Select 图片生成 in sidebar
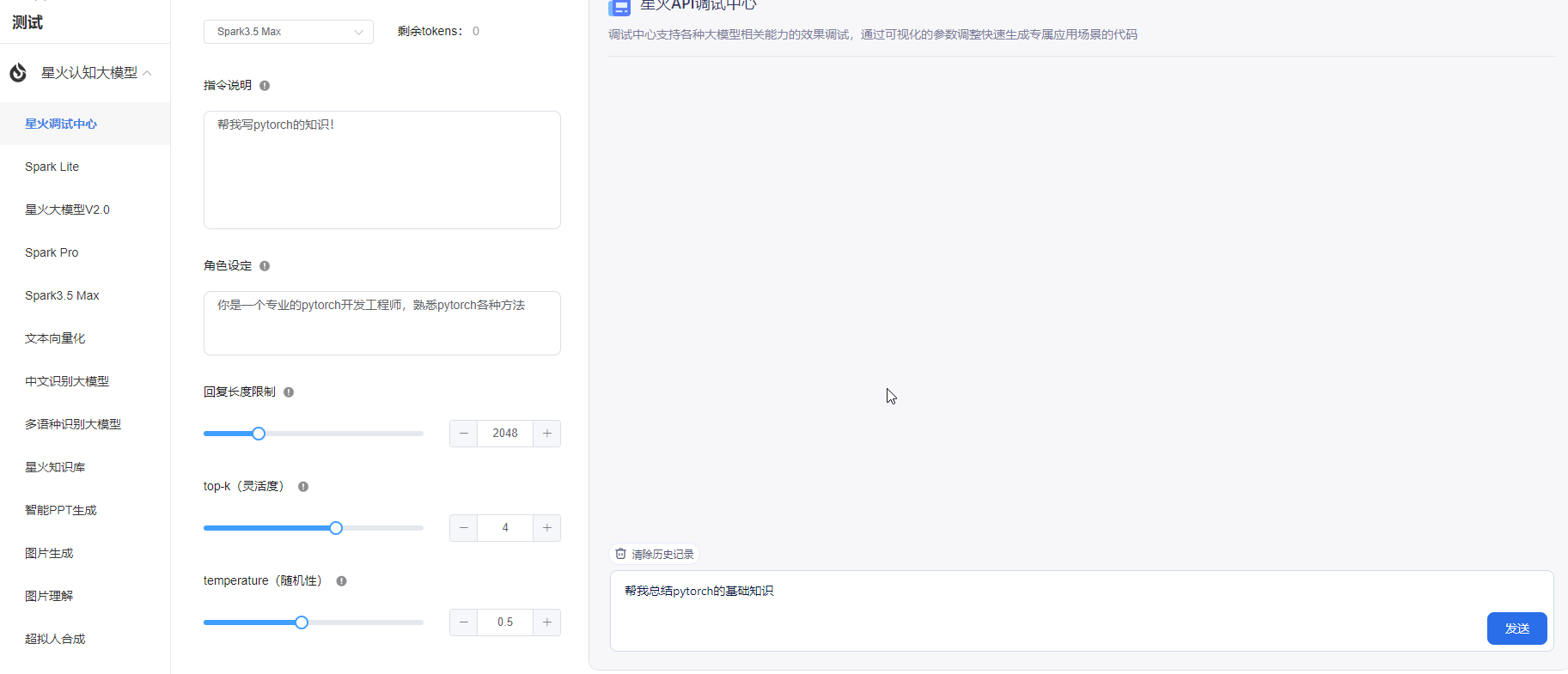The width and height of the screenshot is (1568, 674). pyautogui.click(x=49, y=553)
